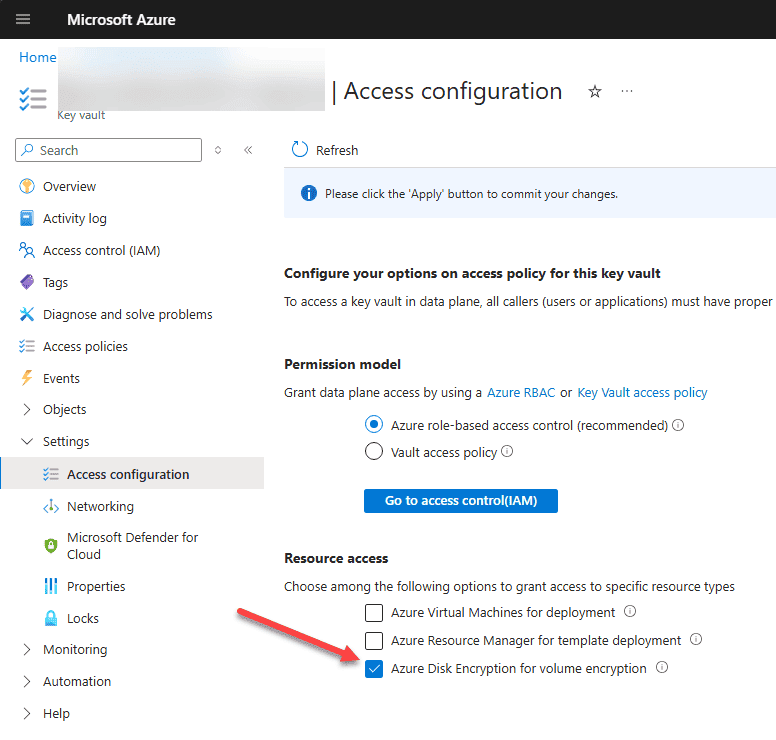The image size is (776, 740).
Task: Click the Access control (IAM) people icon
Action: pos(27,250)
